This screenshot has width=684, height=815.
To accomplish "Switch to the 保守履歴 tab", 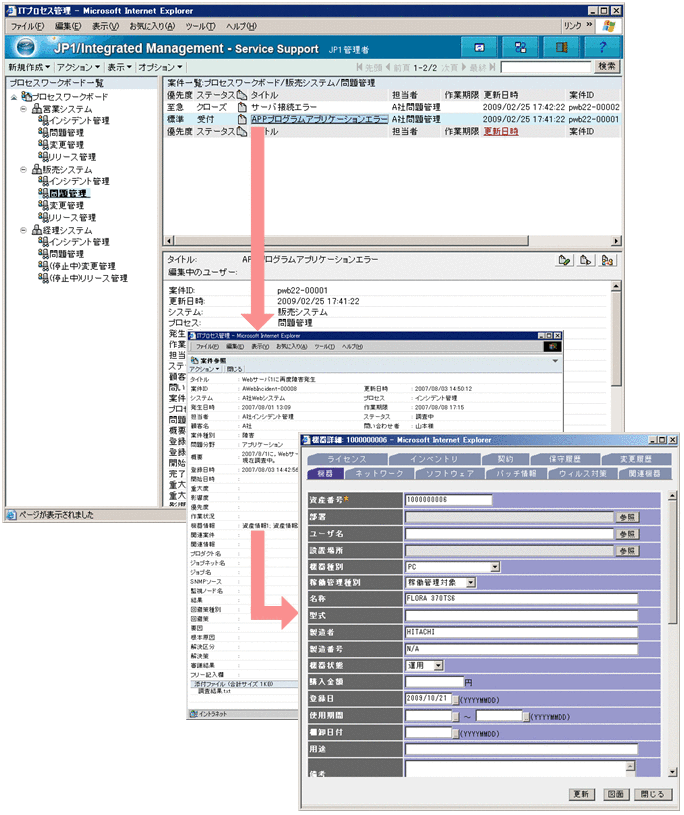I will point(565,459).
